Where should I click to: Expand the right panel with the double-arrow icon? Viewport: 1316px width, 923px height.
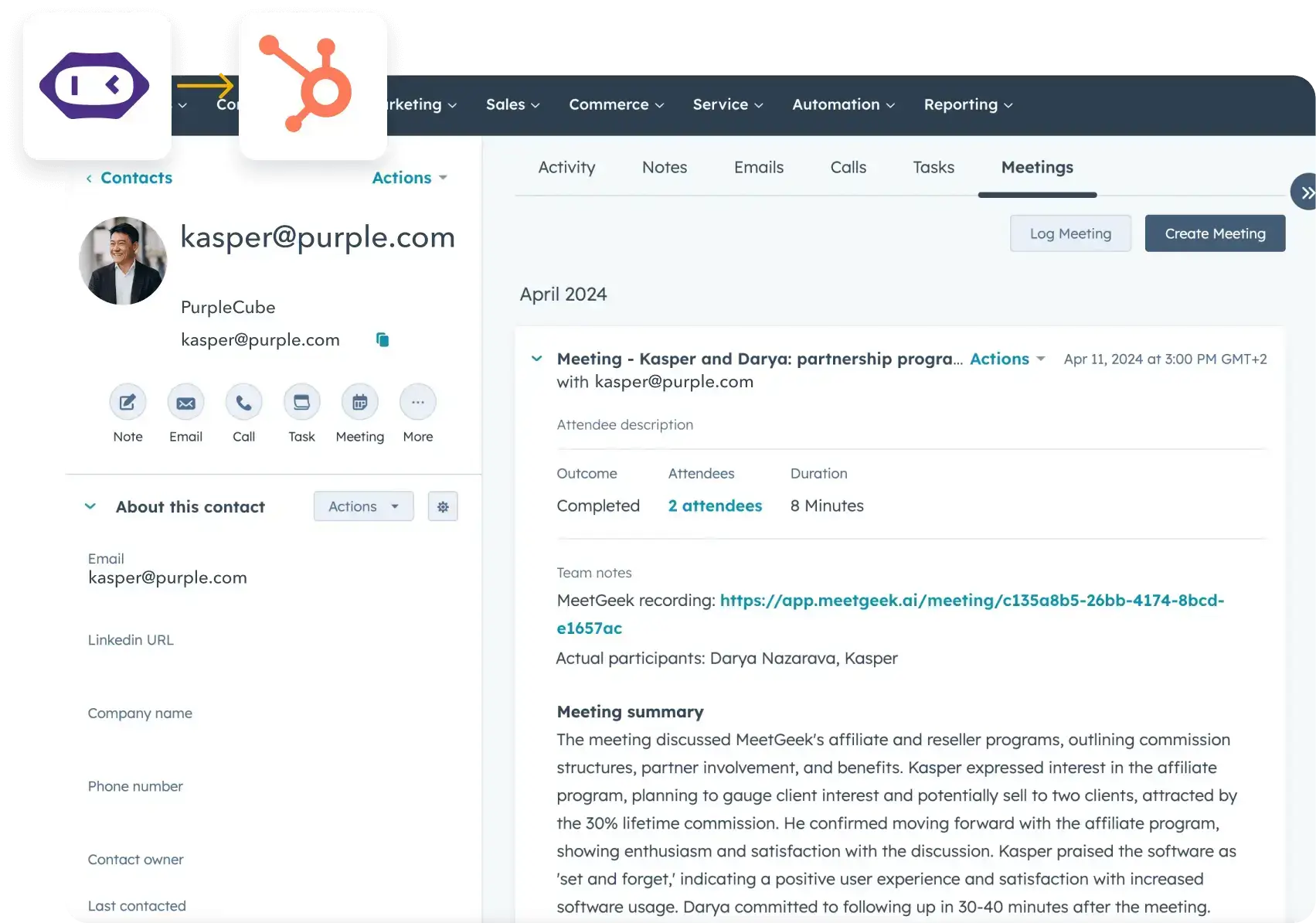click(x=1306, y=192)
